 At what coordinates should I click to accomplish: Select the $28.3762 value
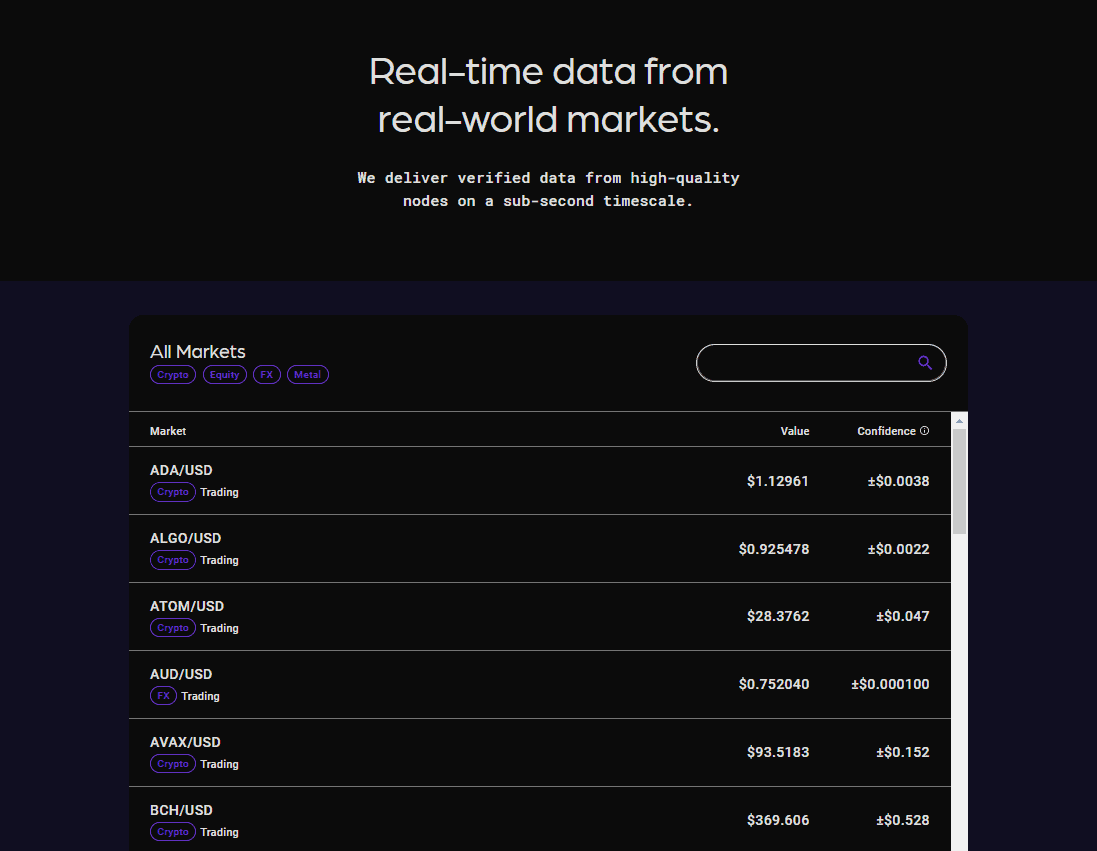(778, 616)
